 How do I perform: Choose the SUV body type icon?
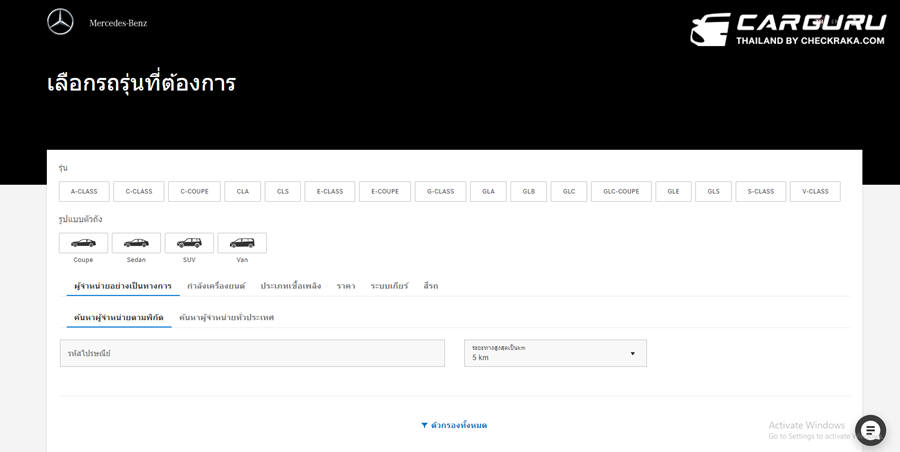[189, 243]
